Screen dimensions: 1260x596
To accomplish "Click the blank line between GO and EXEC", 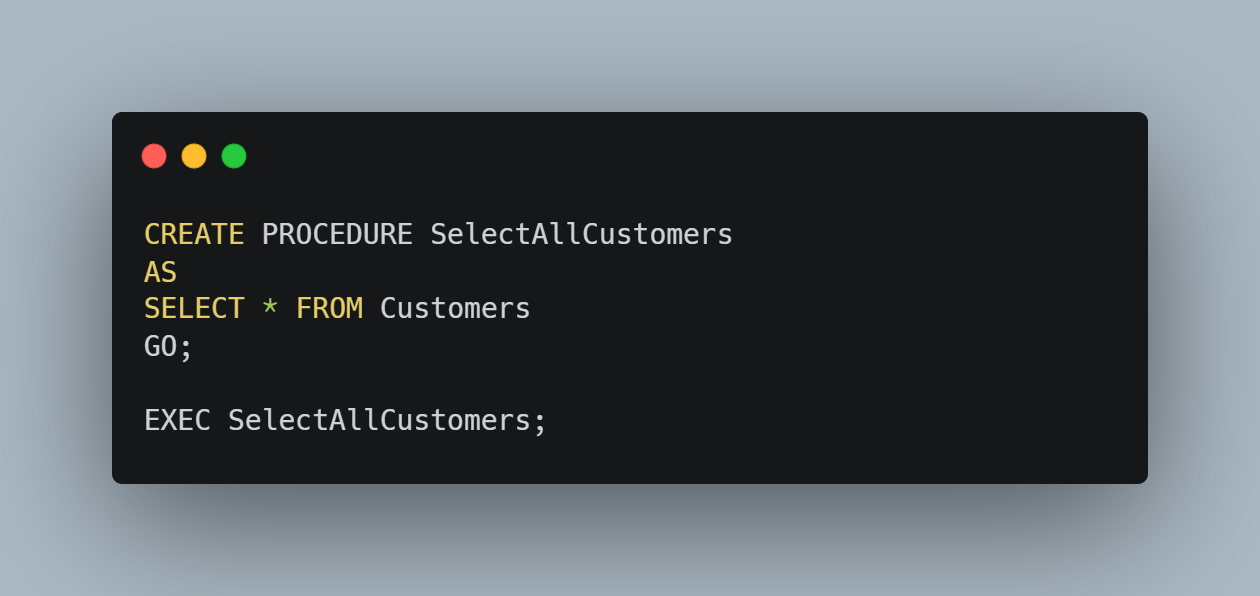I will tap(400, 383).
